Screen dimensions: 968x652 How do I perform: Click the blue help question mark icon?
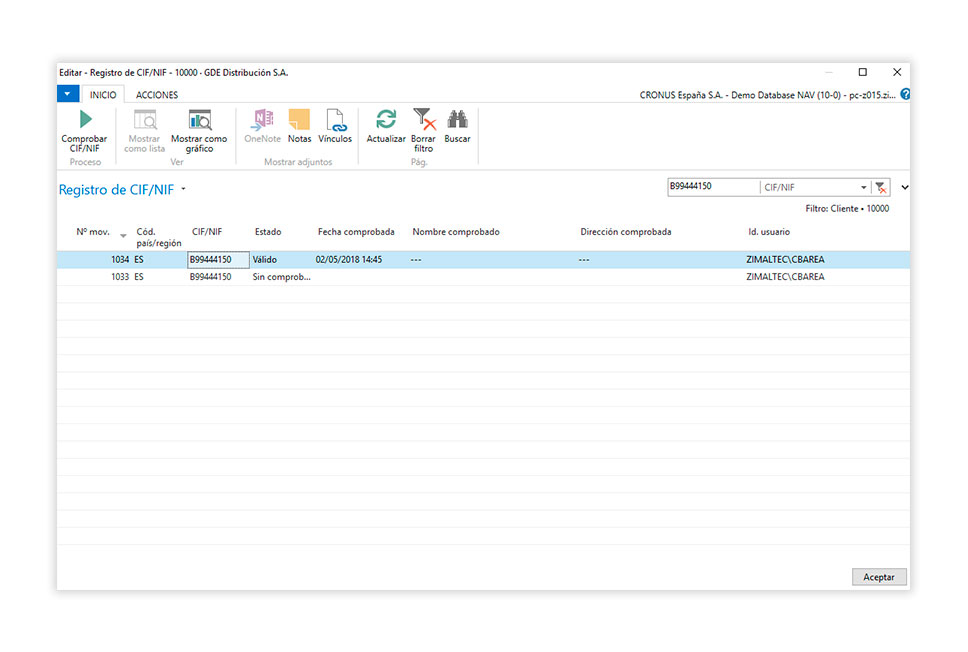coord(905,95)
